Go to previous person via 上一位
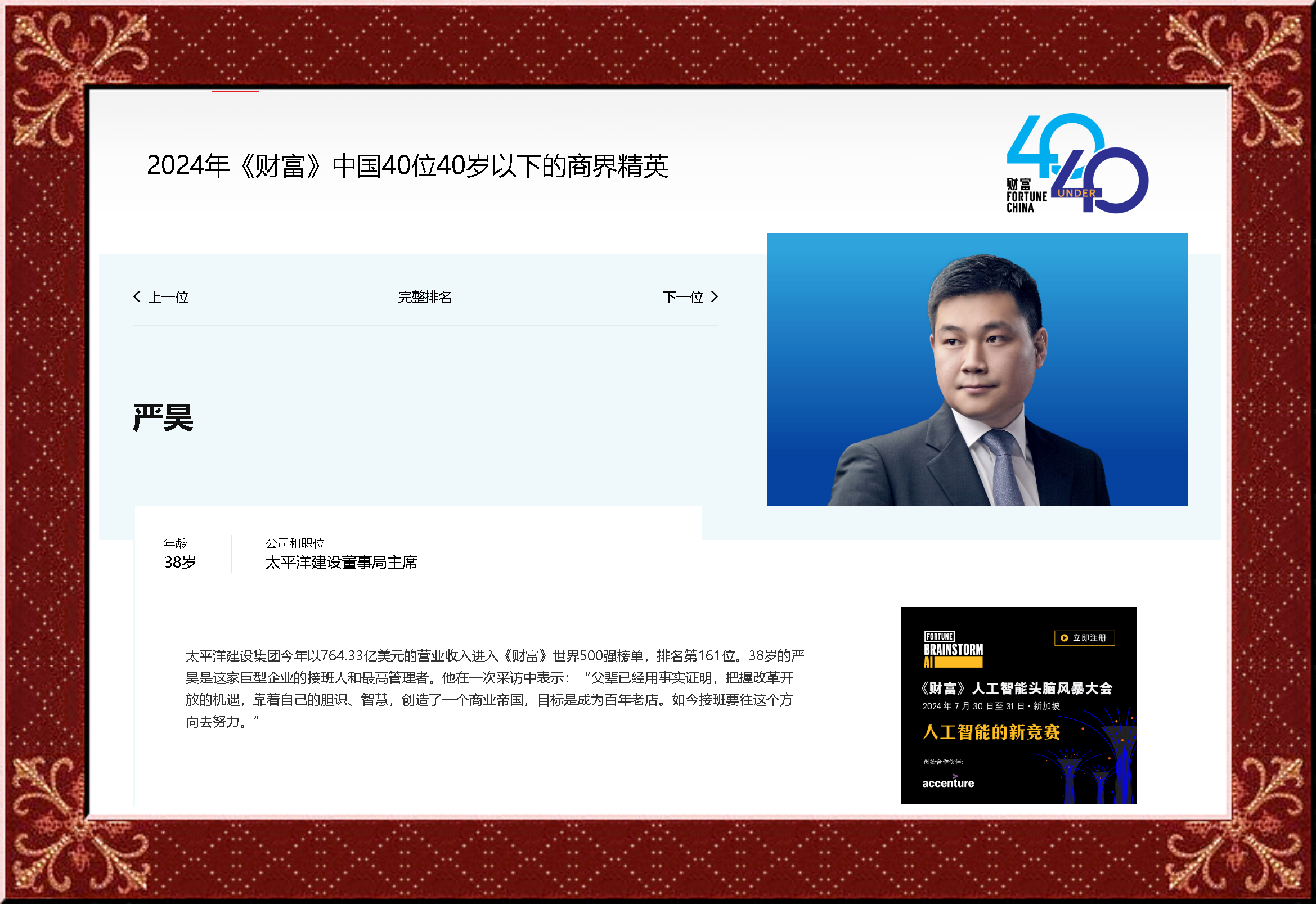The width and height of the screenshot is (1316, 904). pos(168,297)
